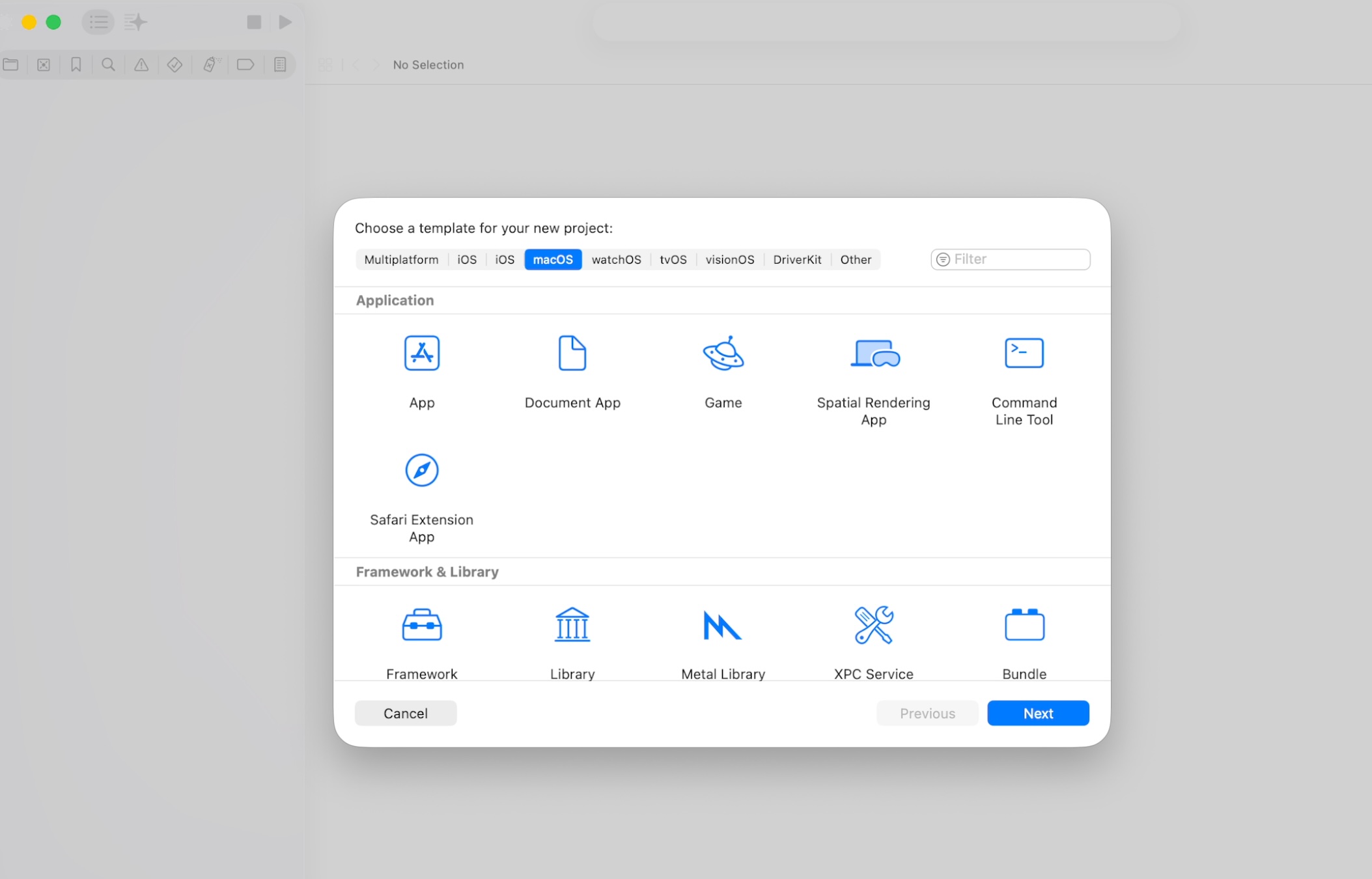The width and height of the screenshot is (1372, 879).
Task: Select Safari Extension App template
Action: (x=421, y=471)
